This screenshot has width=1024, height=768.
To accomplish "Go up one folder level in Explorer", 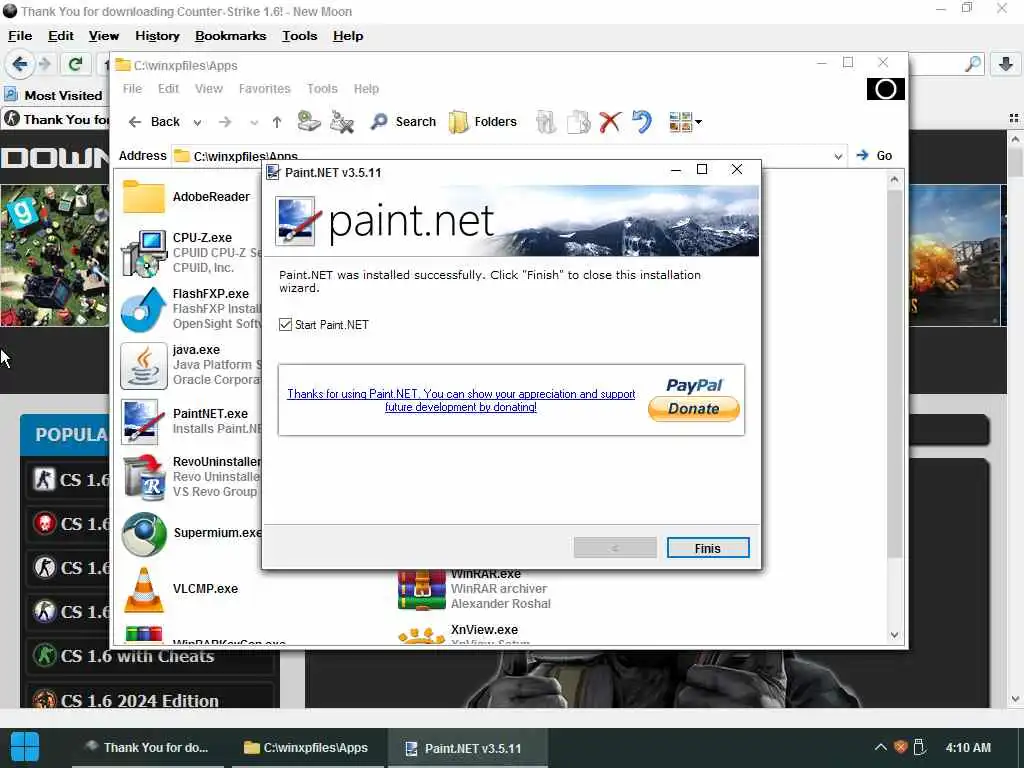I will [277, 122].
